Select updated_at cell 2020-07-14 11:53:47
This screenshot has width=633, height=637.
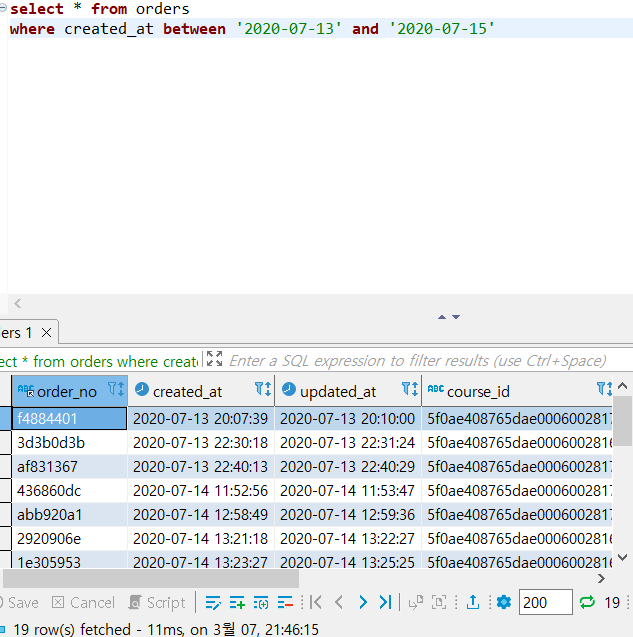tap(348, 490)
